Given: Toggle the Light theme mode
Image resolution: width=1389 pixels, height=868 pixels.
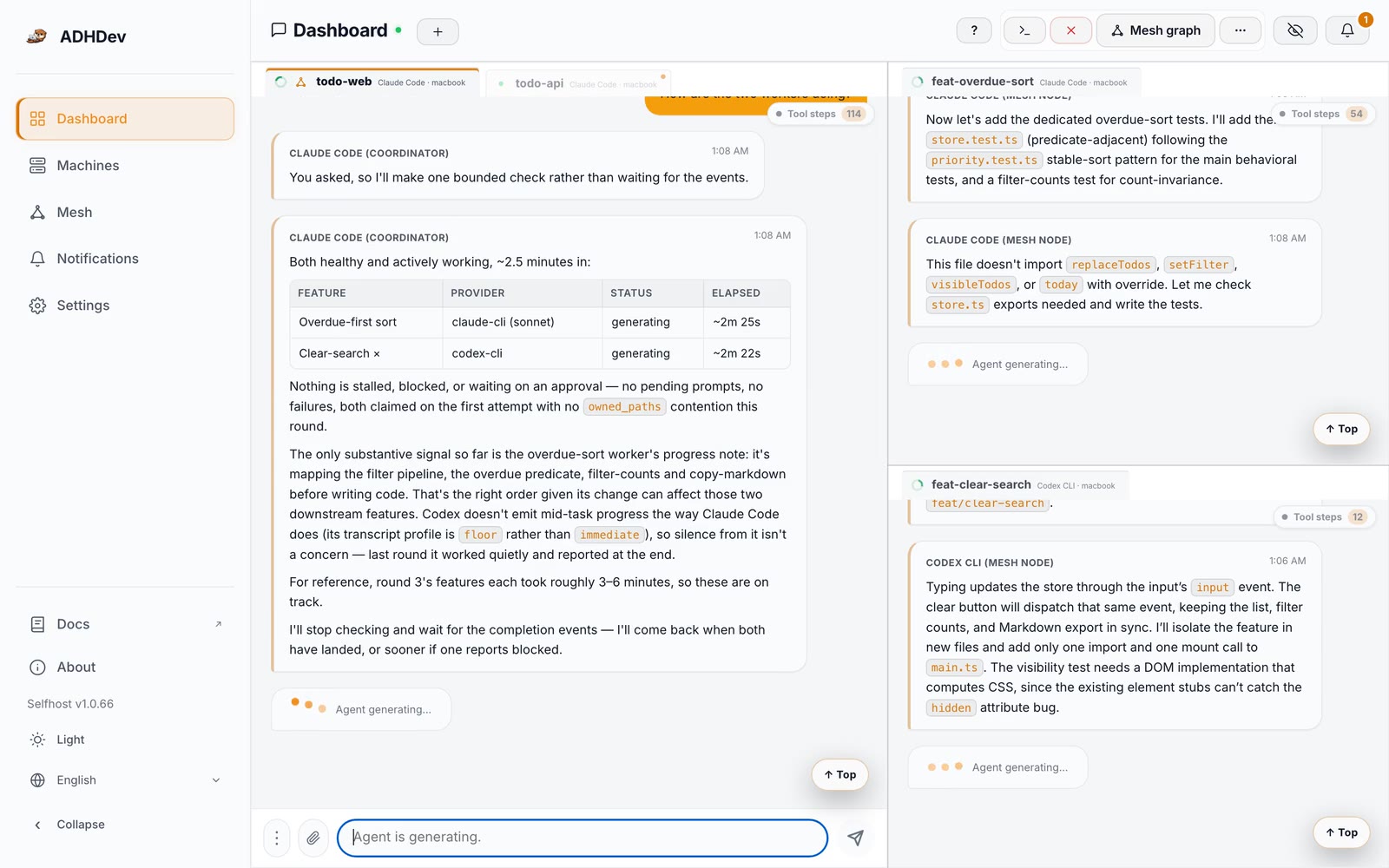Looking at the screenshot, I should coord(125,740).
